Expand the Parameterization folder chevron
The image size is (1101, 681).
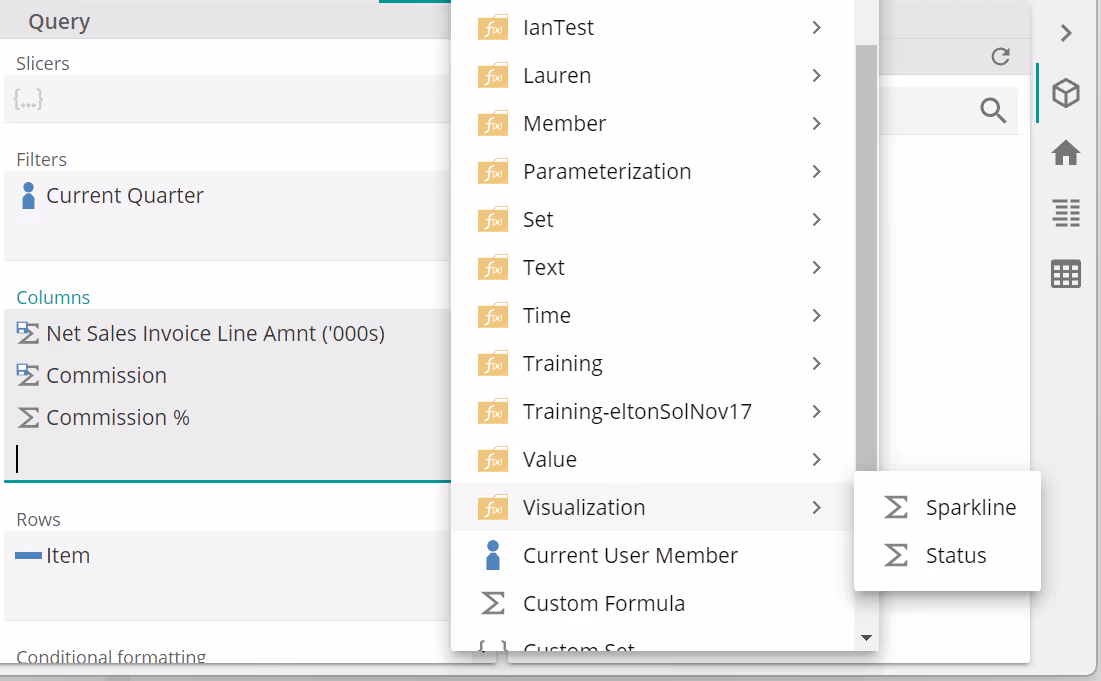point(817,172)
